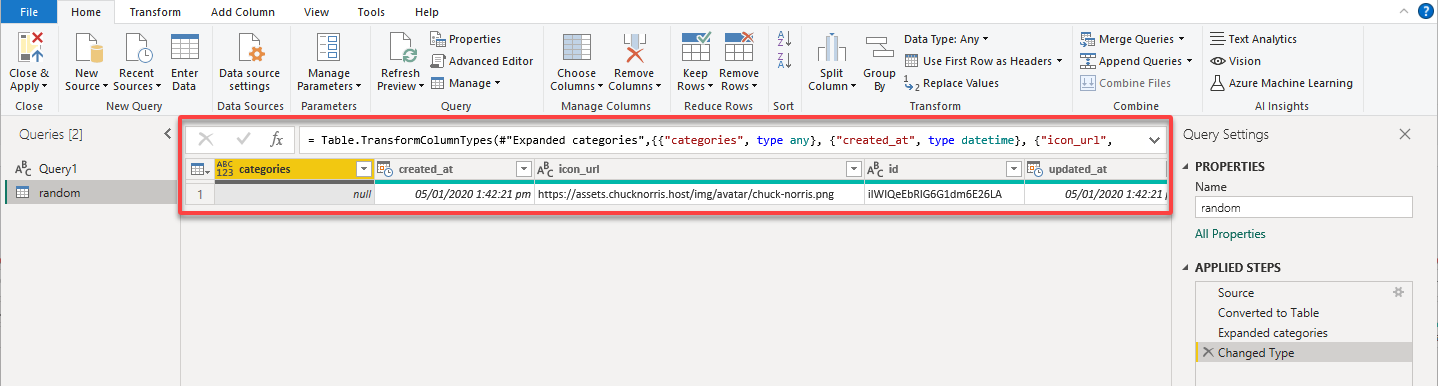This screenshot has width=1438, height=386.
Task: Switch to the View tab
Action: tap(317, 12)
